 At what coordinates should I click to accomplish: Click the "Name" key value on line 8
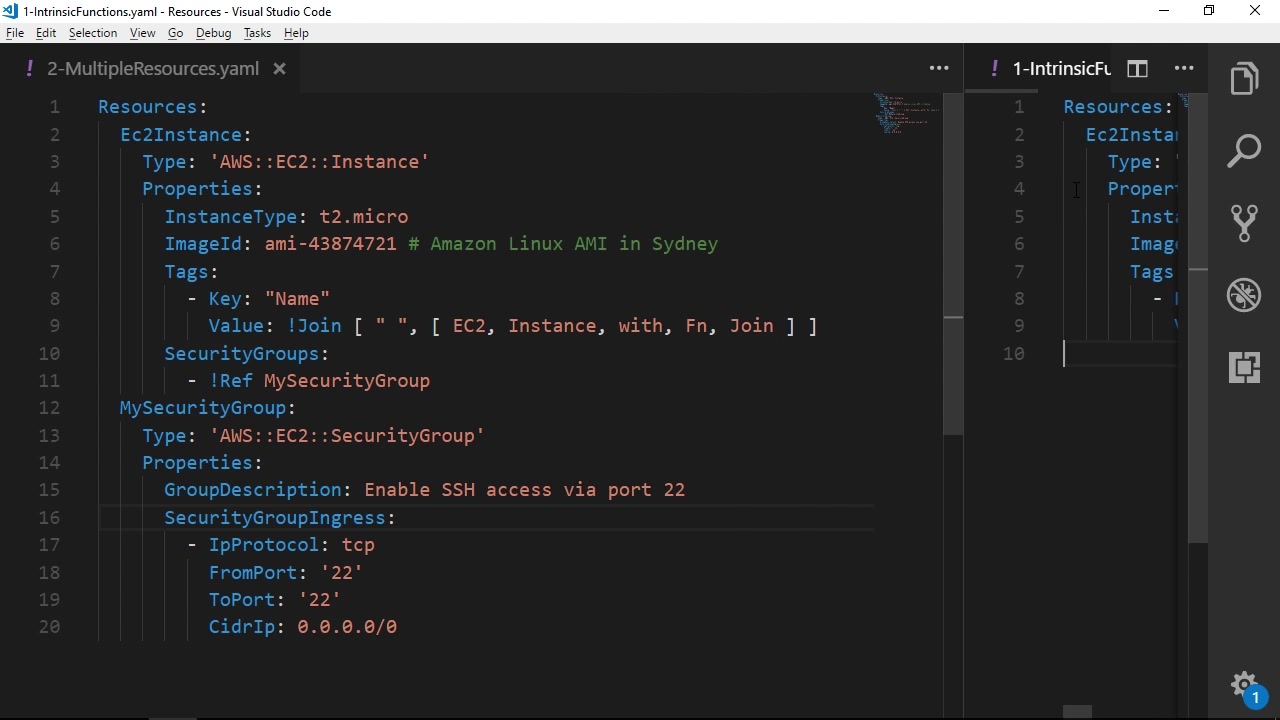click(298, 299)
